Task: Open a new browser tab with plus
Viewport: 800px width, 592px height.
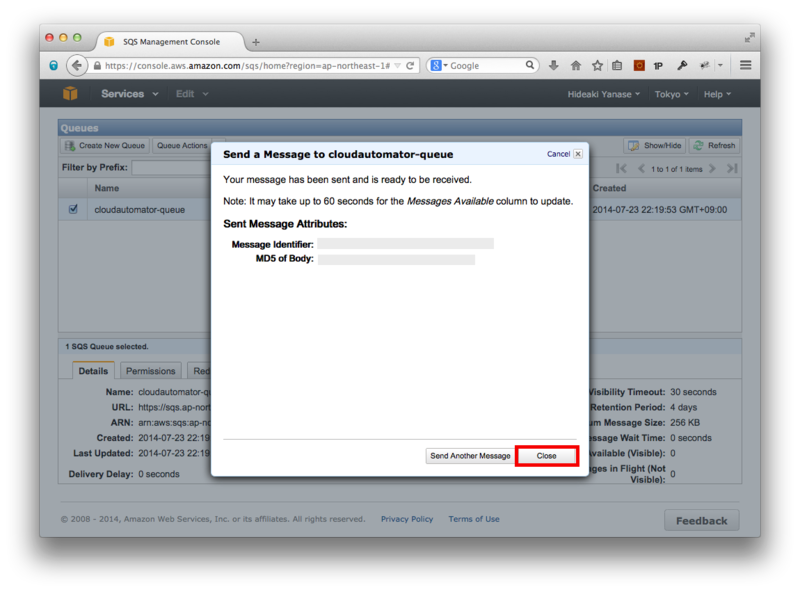Action: (x=256, y=42)
